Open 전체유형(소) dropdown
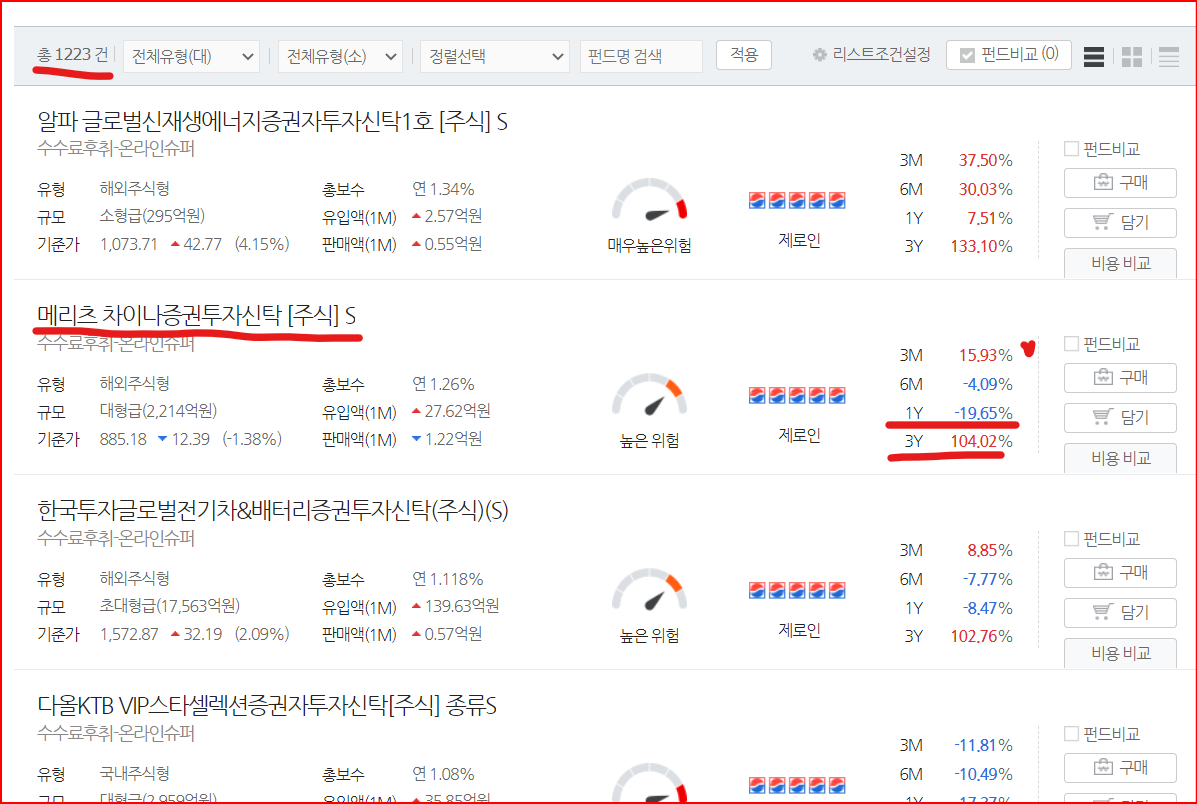The height and width of the screenshot is (804, 1197). [x=340, y=57]
